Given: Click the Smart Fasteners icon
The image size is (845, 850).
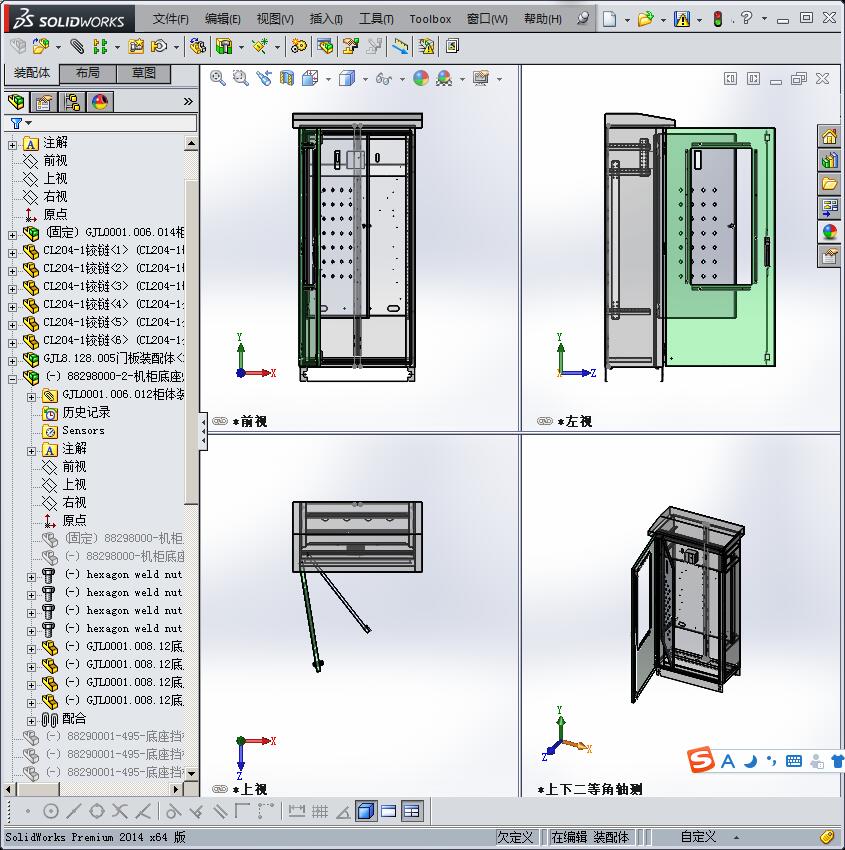Looking at the screenshot, I should pos(136,47).
